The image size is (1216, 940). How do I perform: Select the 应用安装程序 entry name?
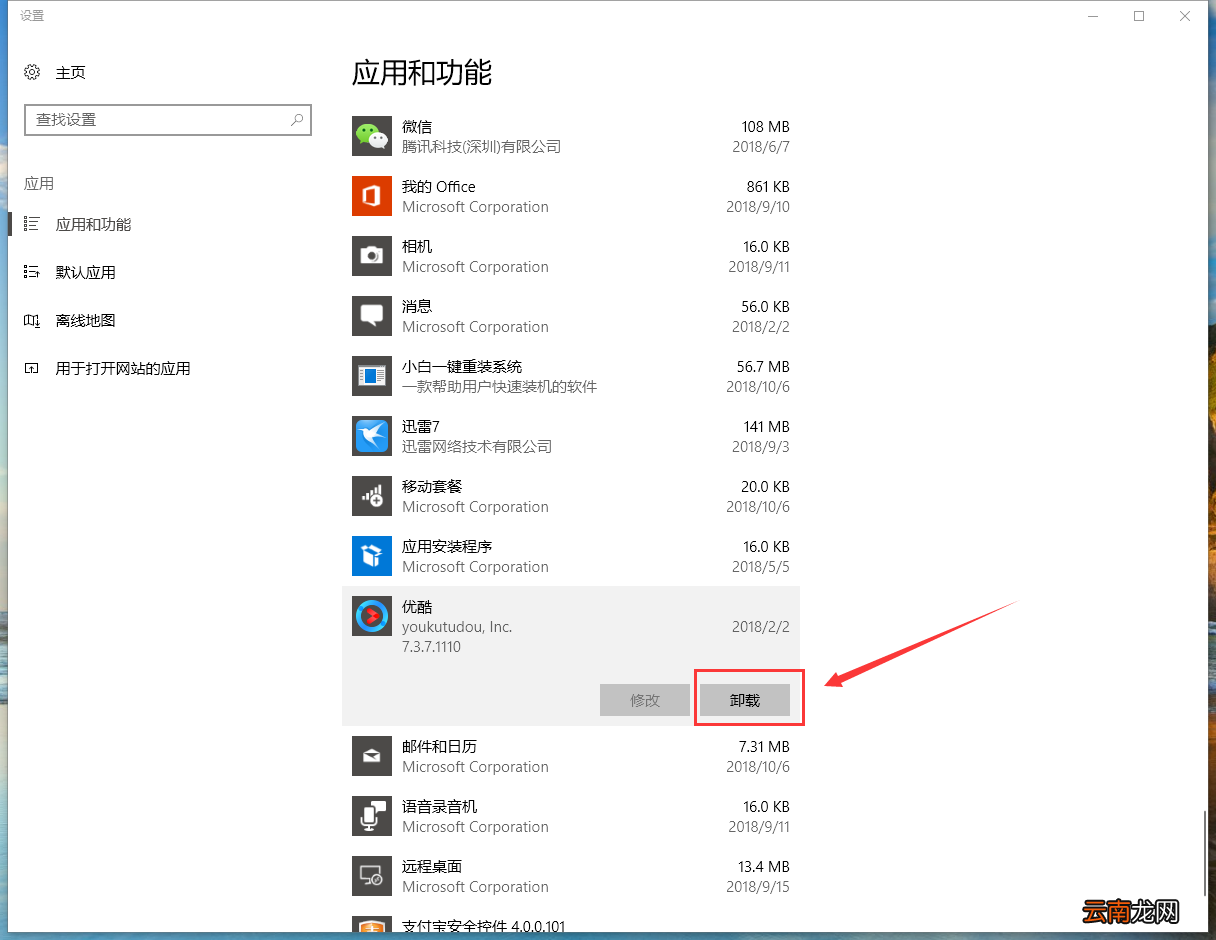(447, 547)
